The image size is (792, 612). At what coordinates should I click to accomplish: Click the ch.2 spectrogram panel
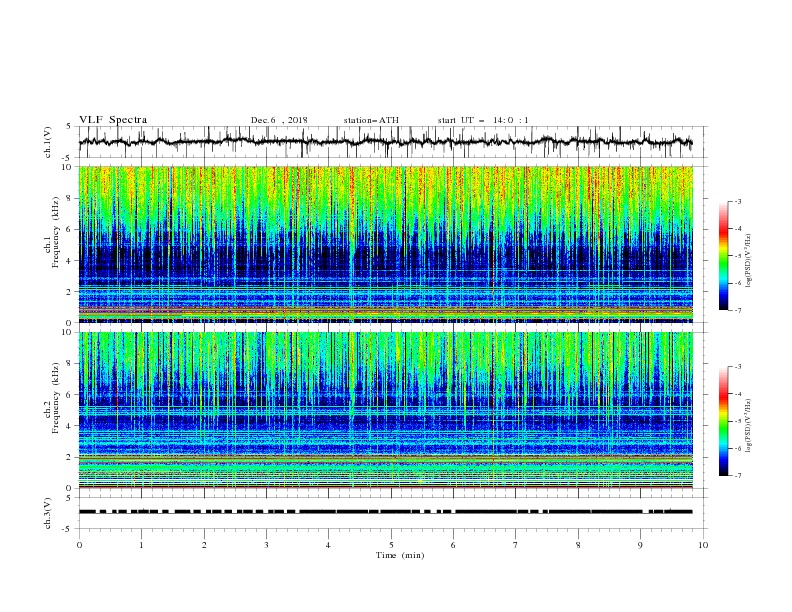386,410
